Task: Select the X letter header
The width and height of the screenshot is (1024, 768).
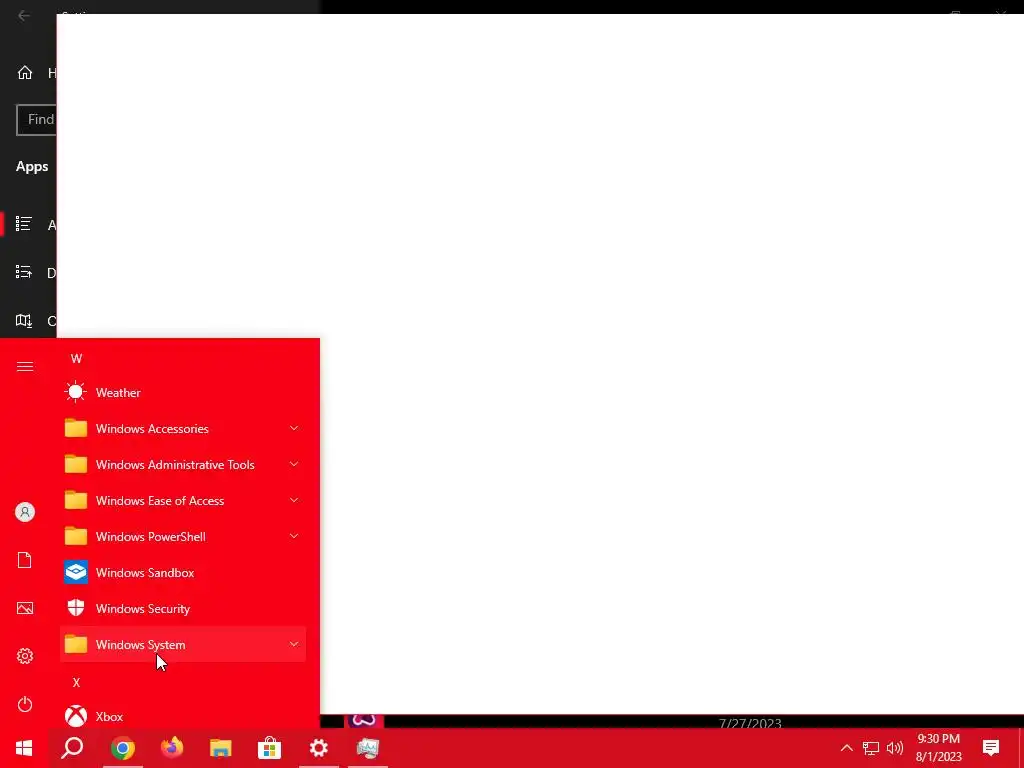Action: click(76, 682)
